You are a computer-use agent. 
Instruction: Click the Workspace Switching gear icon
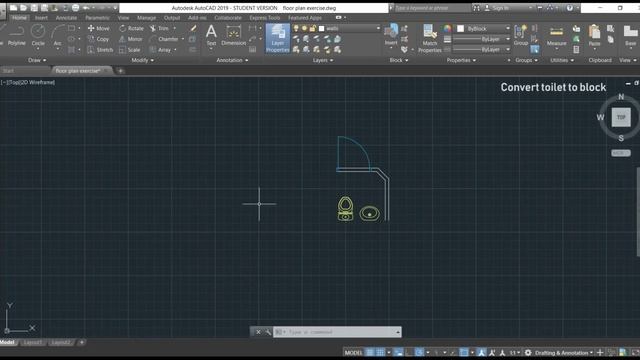click(528, 353)
